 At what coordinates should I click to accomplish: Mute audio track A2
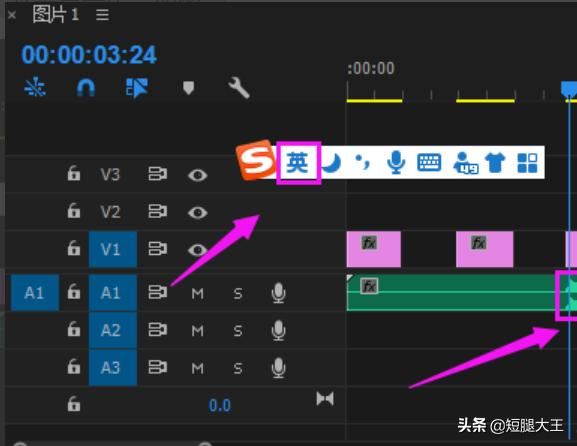pyautogui.click(x=198, y=331)
